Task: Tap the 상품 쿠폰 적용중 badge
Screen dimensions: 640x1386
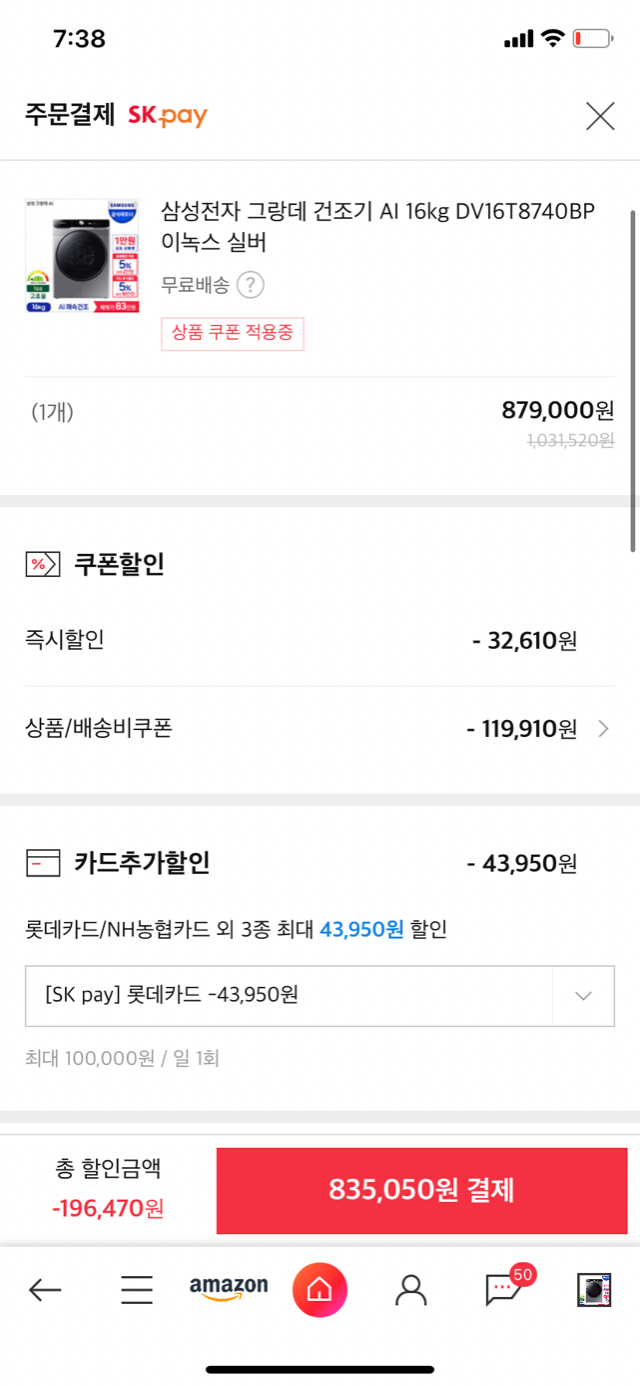Action: point(233,333)
